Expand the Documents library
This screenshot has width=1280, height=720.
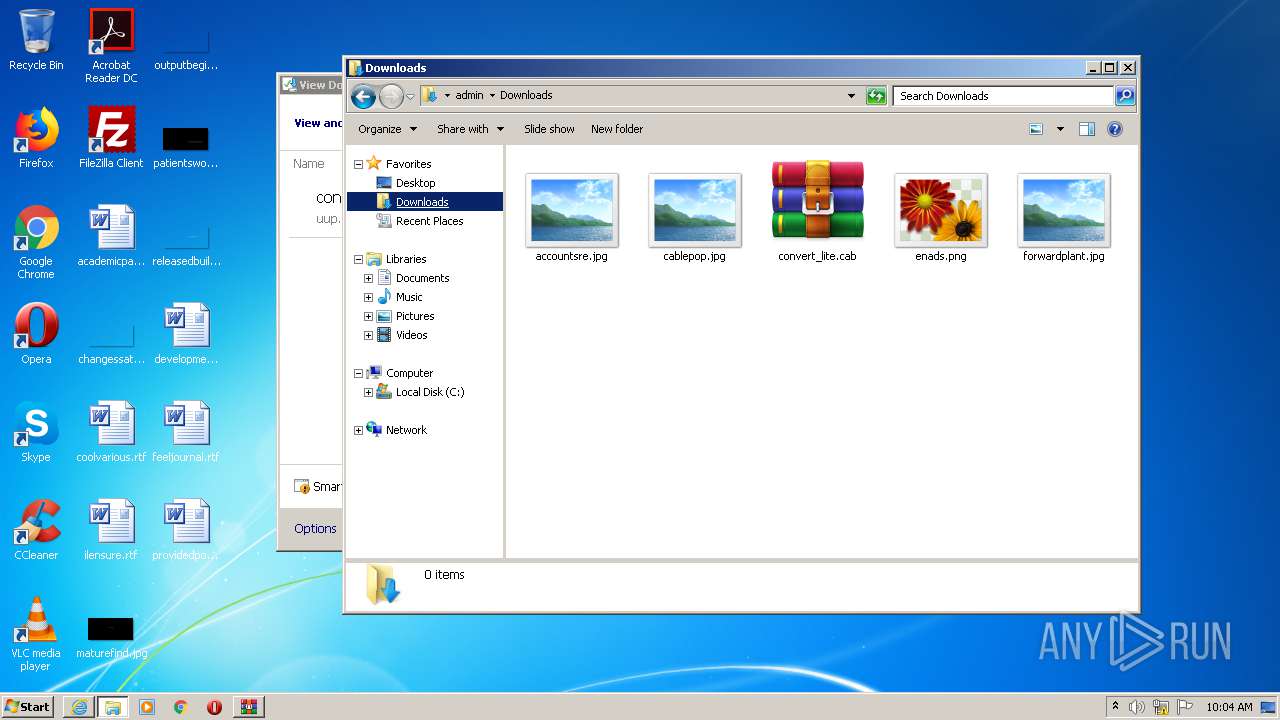pyautogui.click(x=368, y=278)
